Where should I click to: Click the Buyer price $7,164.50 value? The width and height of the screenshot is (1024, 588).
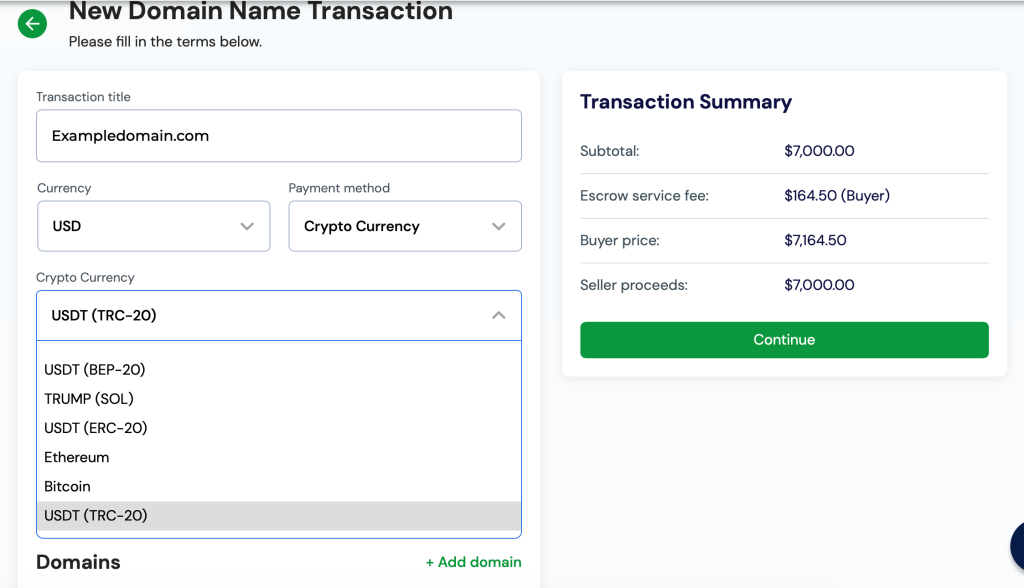815,241
